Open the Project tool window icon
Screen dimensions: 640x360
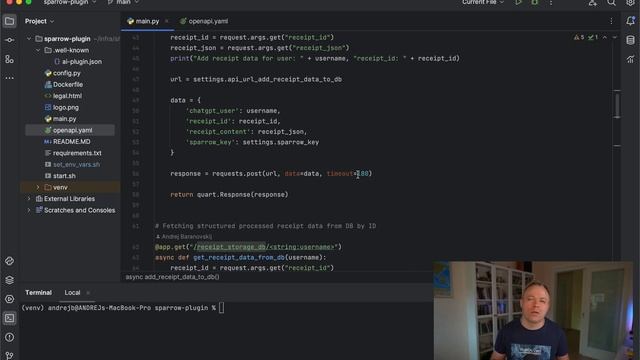[x=9, y=21]
